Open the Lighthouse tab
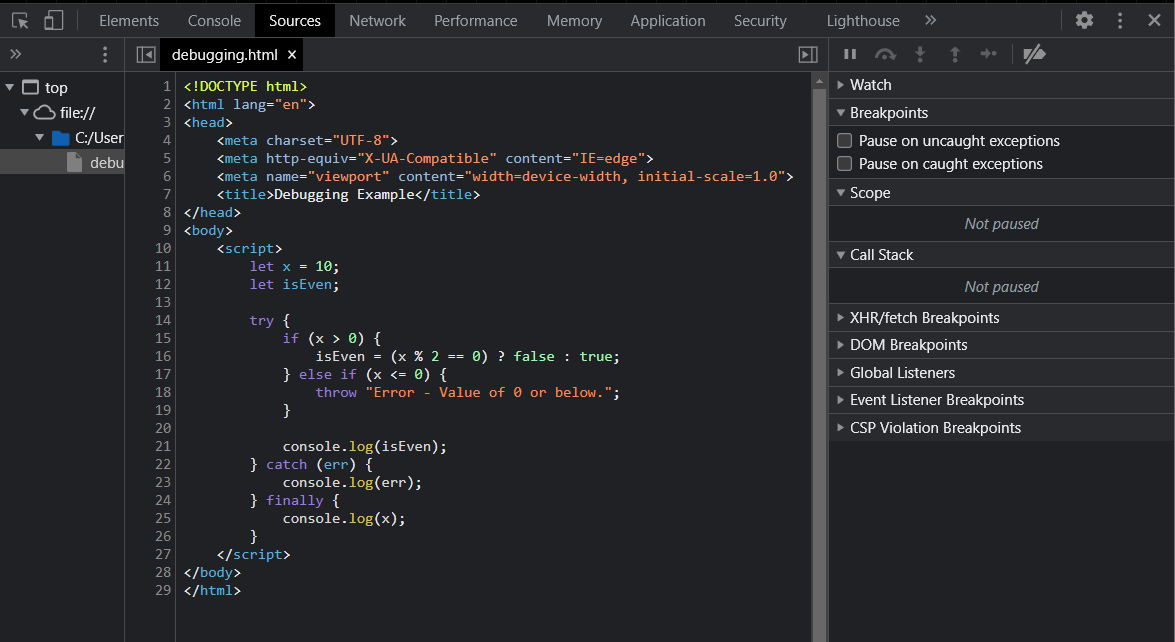The height and width of the screenshot is (642, 1175). pyautogui.click(x=863, y=21)
